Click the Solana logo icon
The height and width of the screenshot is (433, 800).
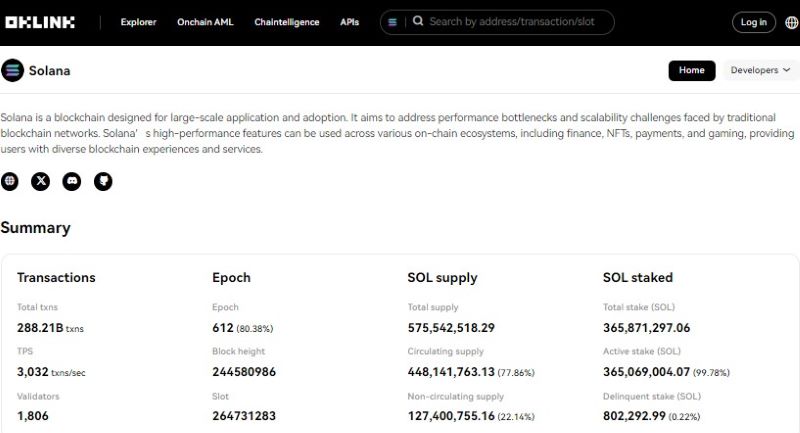[12, 71]
